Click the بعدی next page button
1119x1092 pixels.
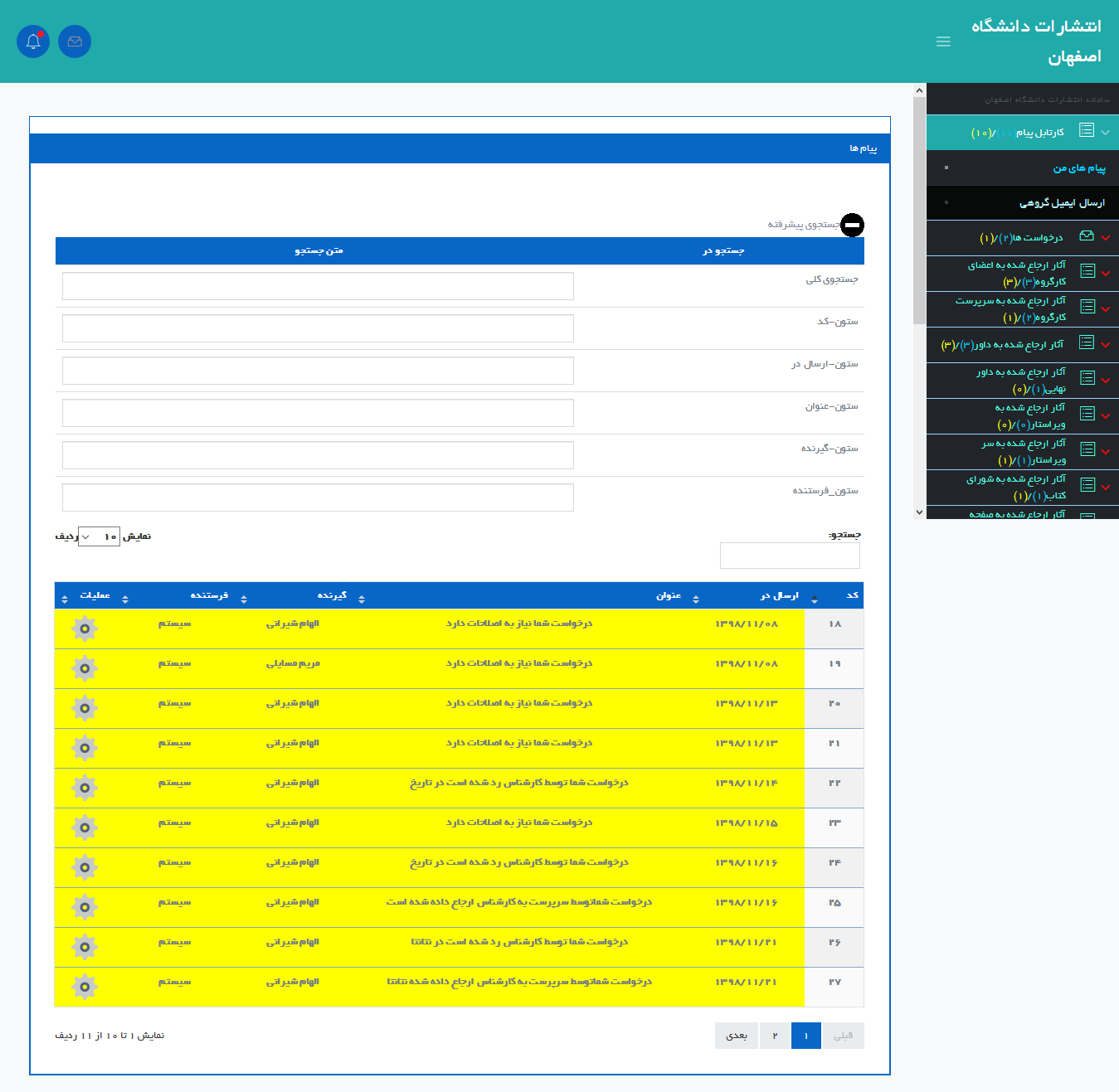pos(737,1036)
